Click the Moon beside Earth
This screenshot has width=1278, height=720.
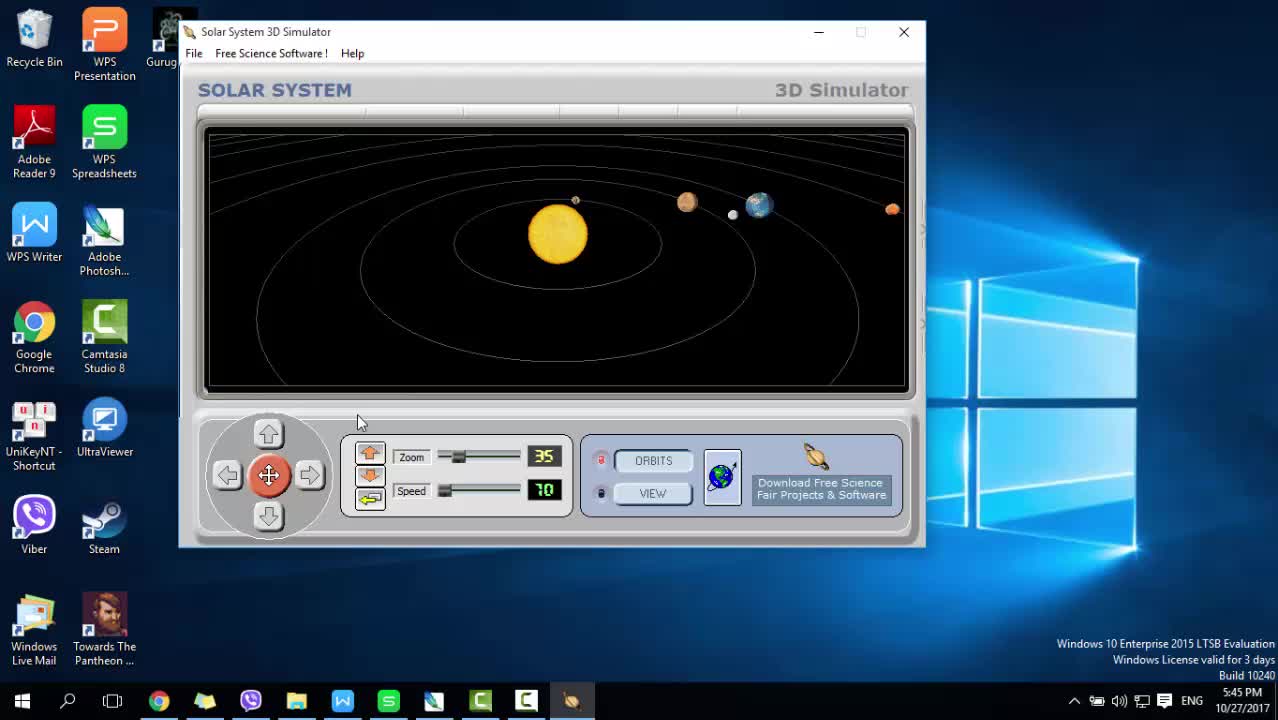[x=733, y=215]
